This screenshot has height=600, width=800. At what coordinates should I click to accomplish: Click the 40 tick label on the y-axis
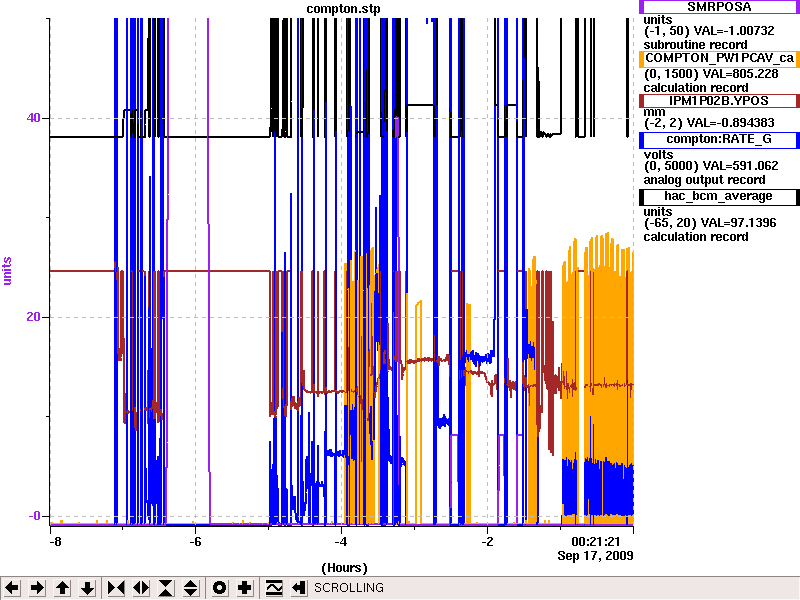click(33, 118)
